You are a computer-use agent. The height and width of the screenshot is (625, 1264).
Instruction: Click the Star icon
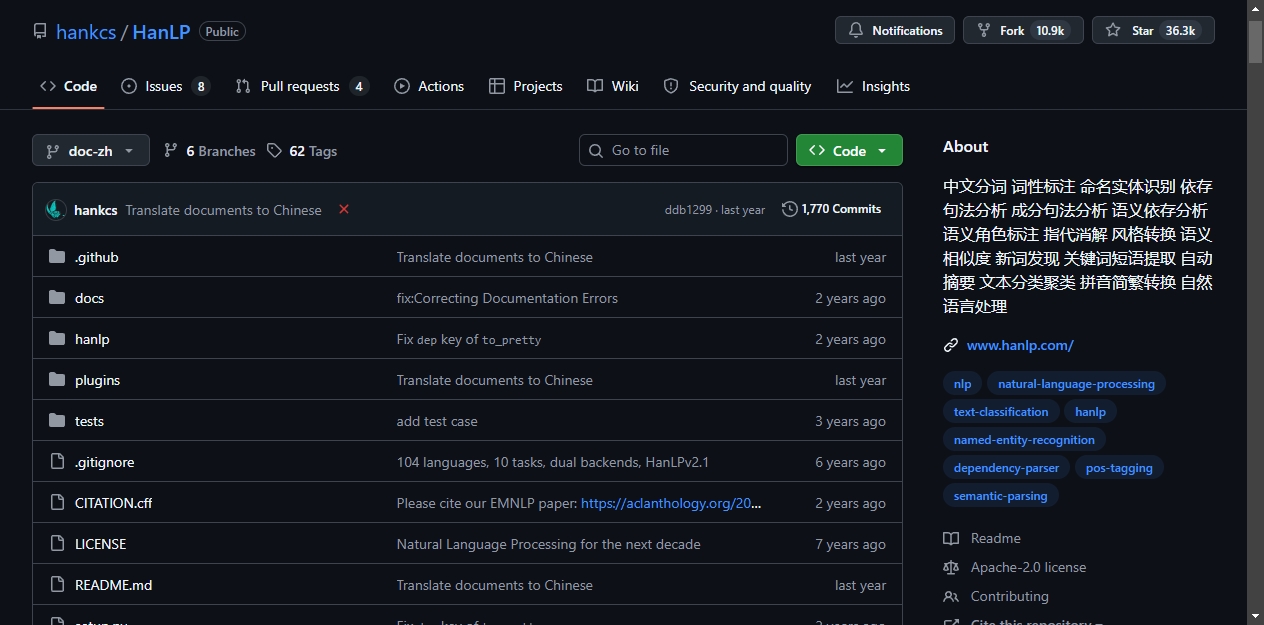click(x=1113, y=31)
